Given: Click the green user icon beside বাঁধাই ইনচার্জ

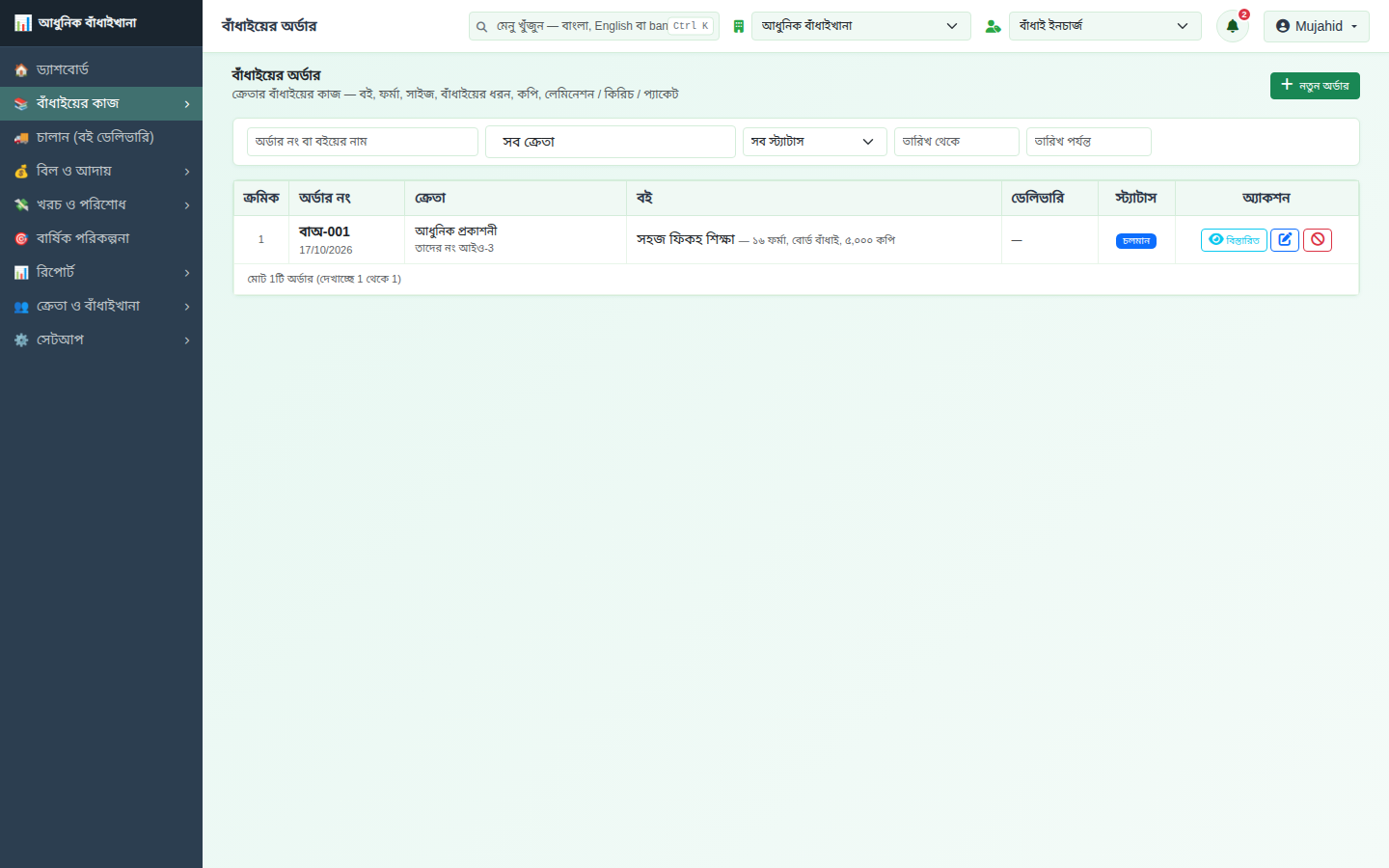Looking at the screenshot, I should pos(993,26).
